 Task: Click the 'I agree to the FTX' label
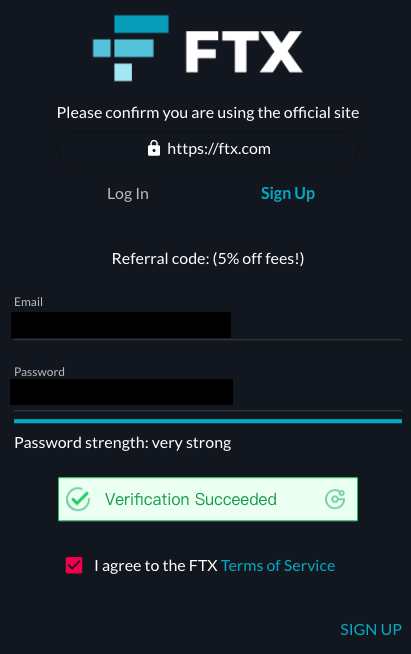tap(156, 566)
